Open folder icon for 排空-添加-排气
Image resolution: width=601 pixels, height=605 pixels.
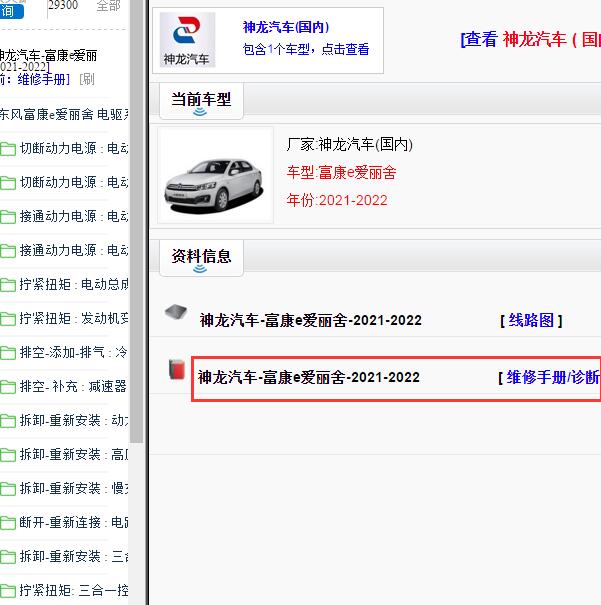pos(8,353)
